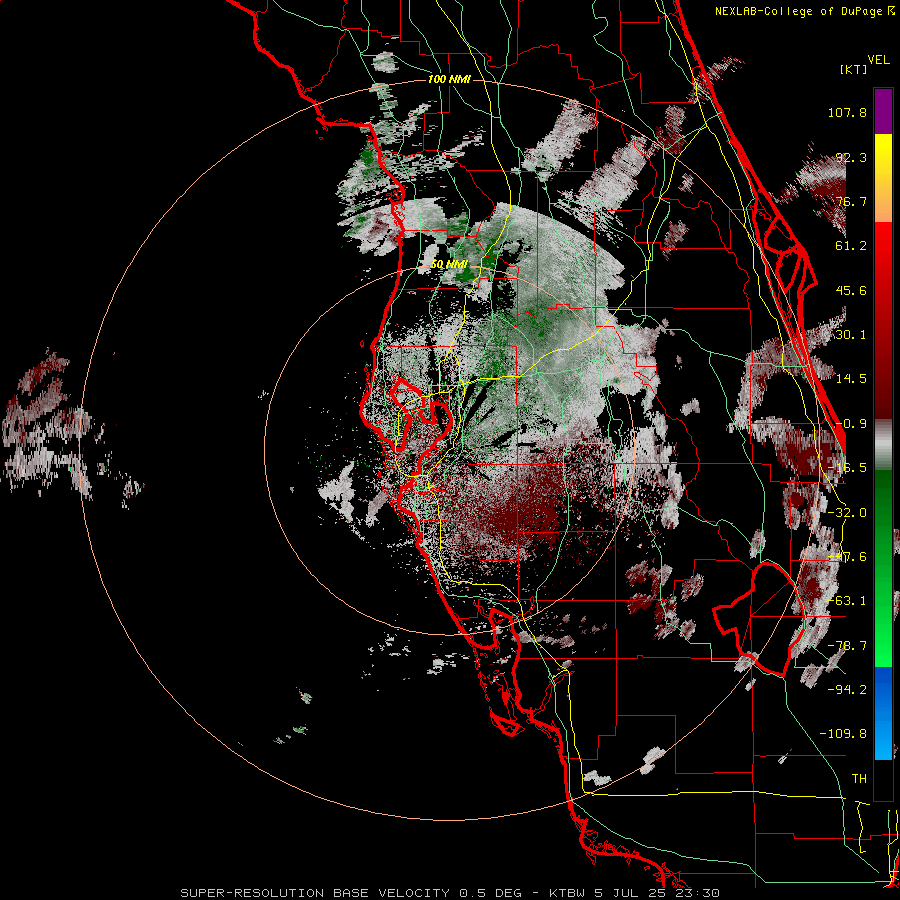
Task: Click the VEL legend title
Action: [x=879, y=60]
